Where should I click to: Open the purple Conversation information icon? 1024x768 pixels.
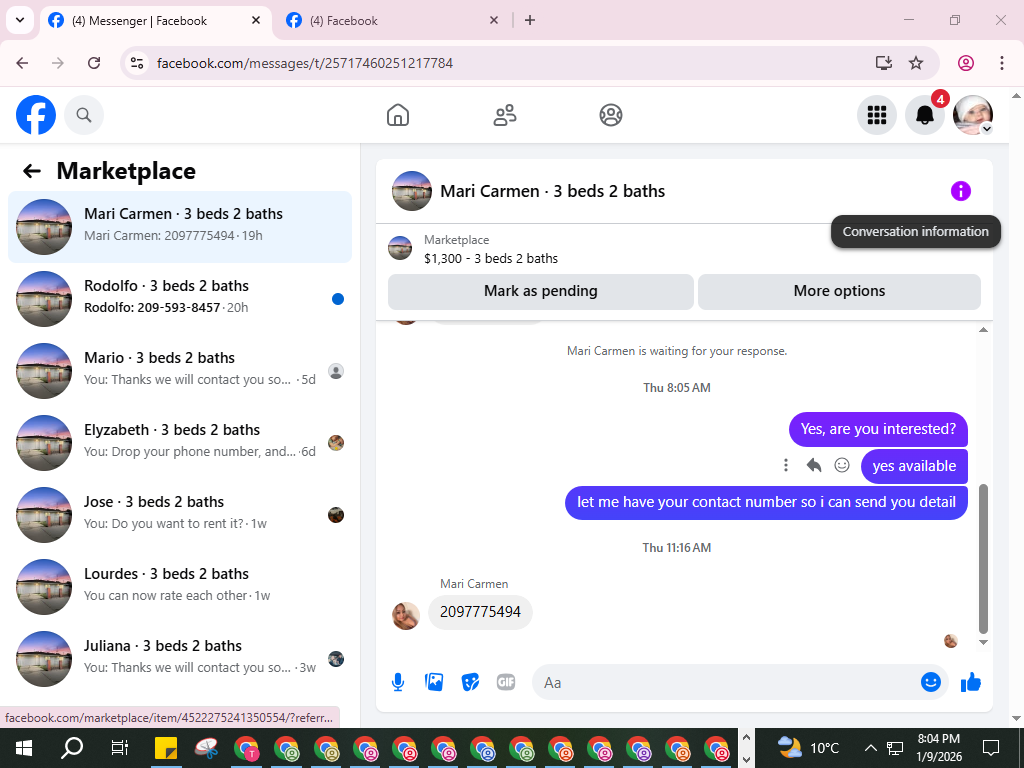[x=961, y=191]
